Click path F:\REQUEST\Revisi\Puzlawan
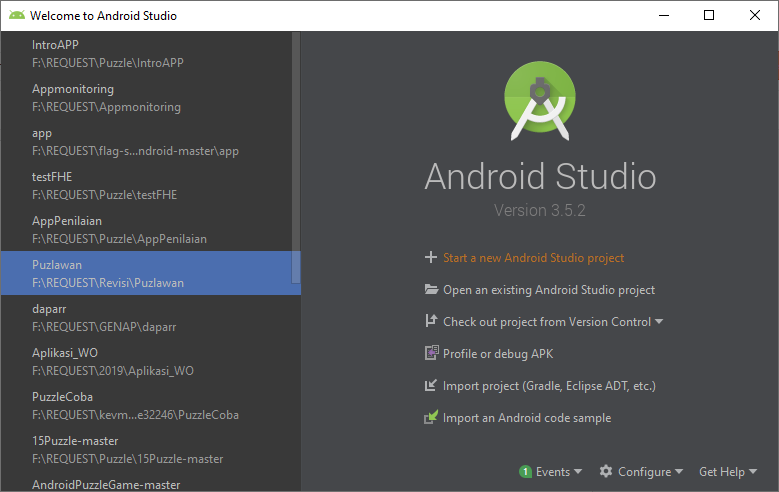 pyautogui.click(x=108, y=283)
